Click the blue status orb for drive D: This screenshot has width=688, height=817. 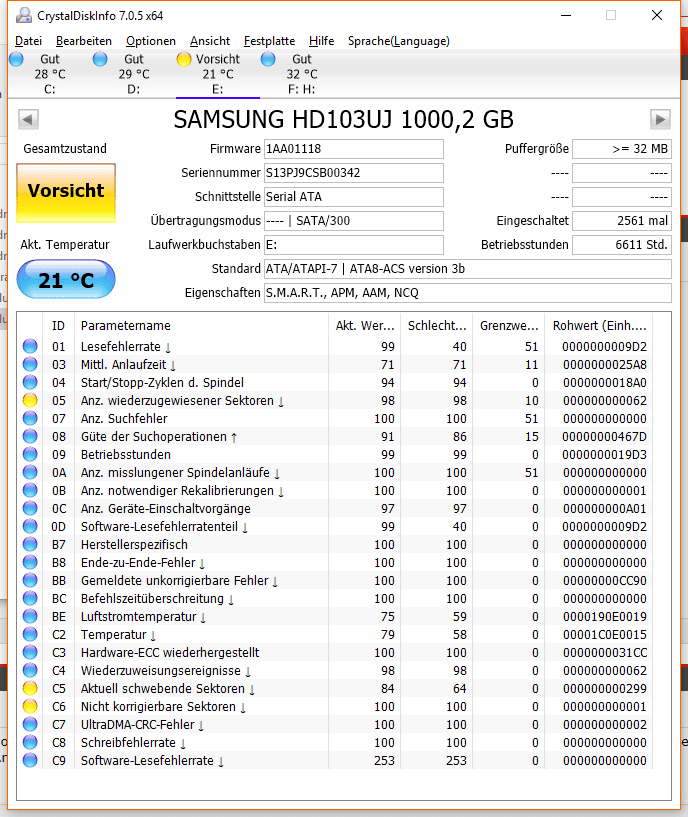[x=100, y=59]
